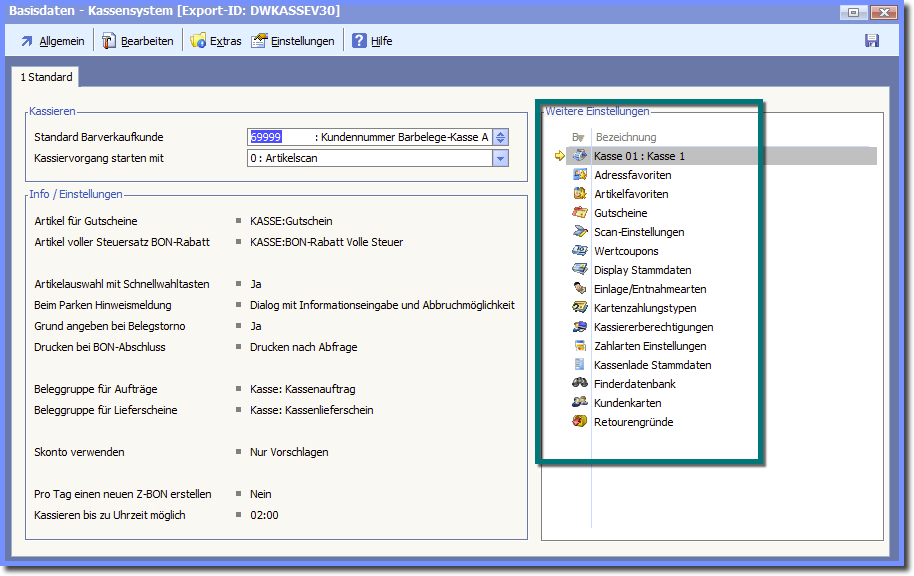This screenshot has width=914, height=576.
Task: Click the Gutscheine icon in list
Action: [x=579, y=213]
